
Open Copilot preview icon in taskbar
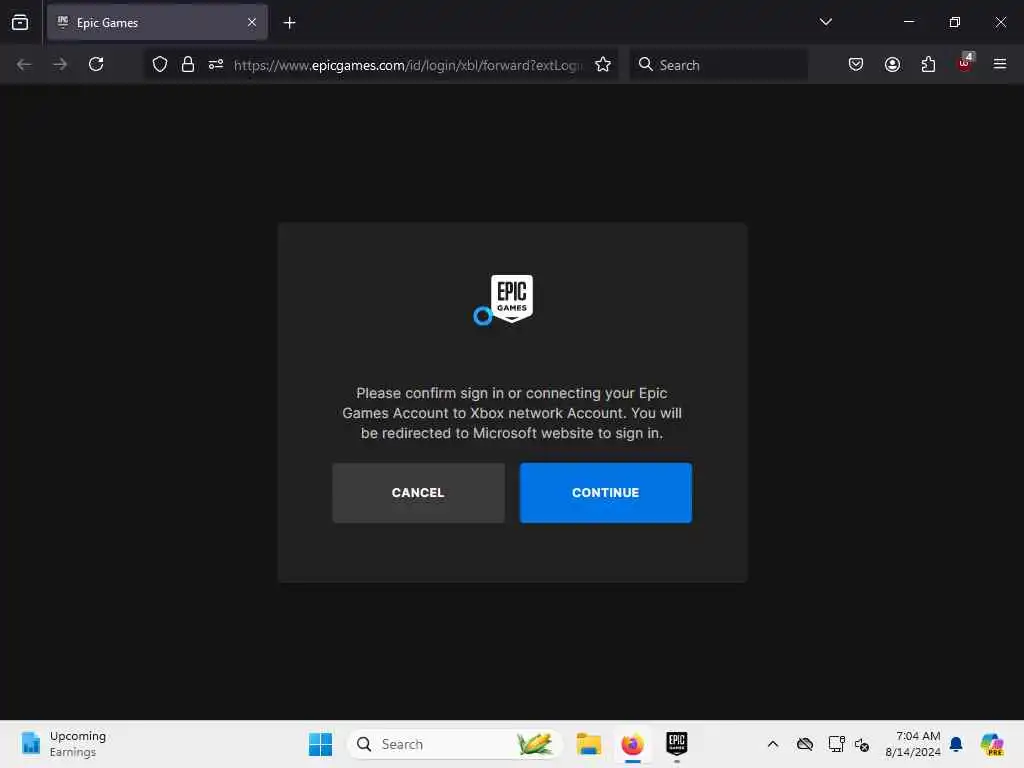tap(992, 744)
